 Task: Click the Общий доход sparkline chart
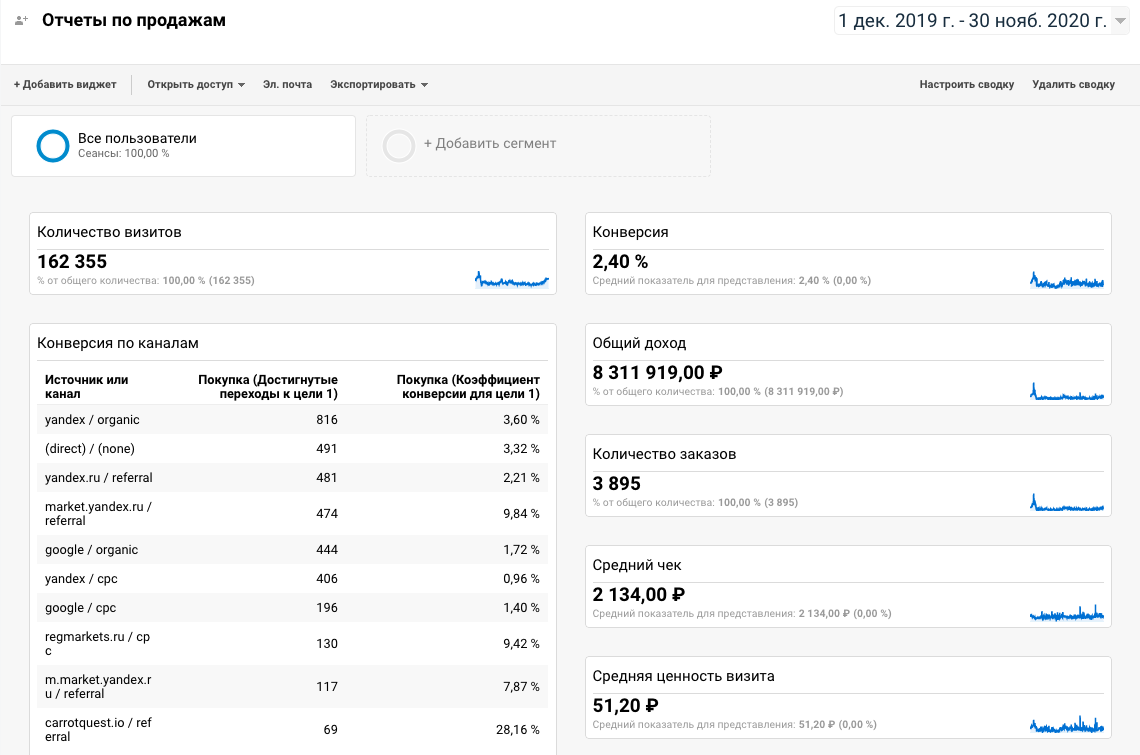click(1067, 392)
